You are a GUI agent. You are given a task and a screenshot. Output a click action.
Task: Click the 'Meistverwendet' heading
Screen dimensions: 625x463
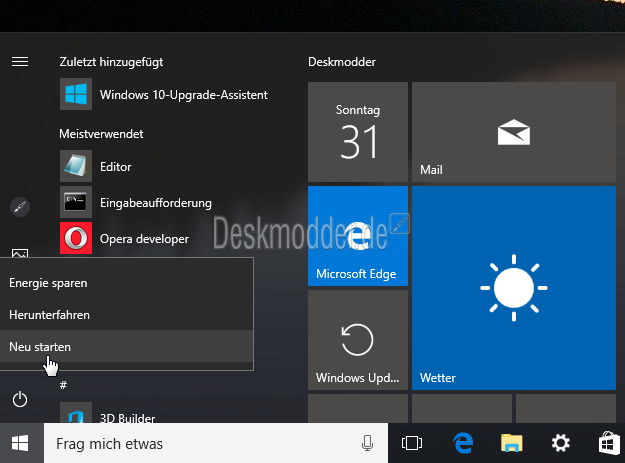(x=101, y=134)
